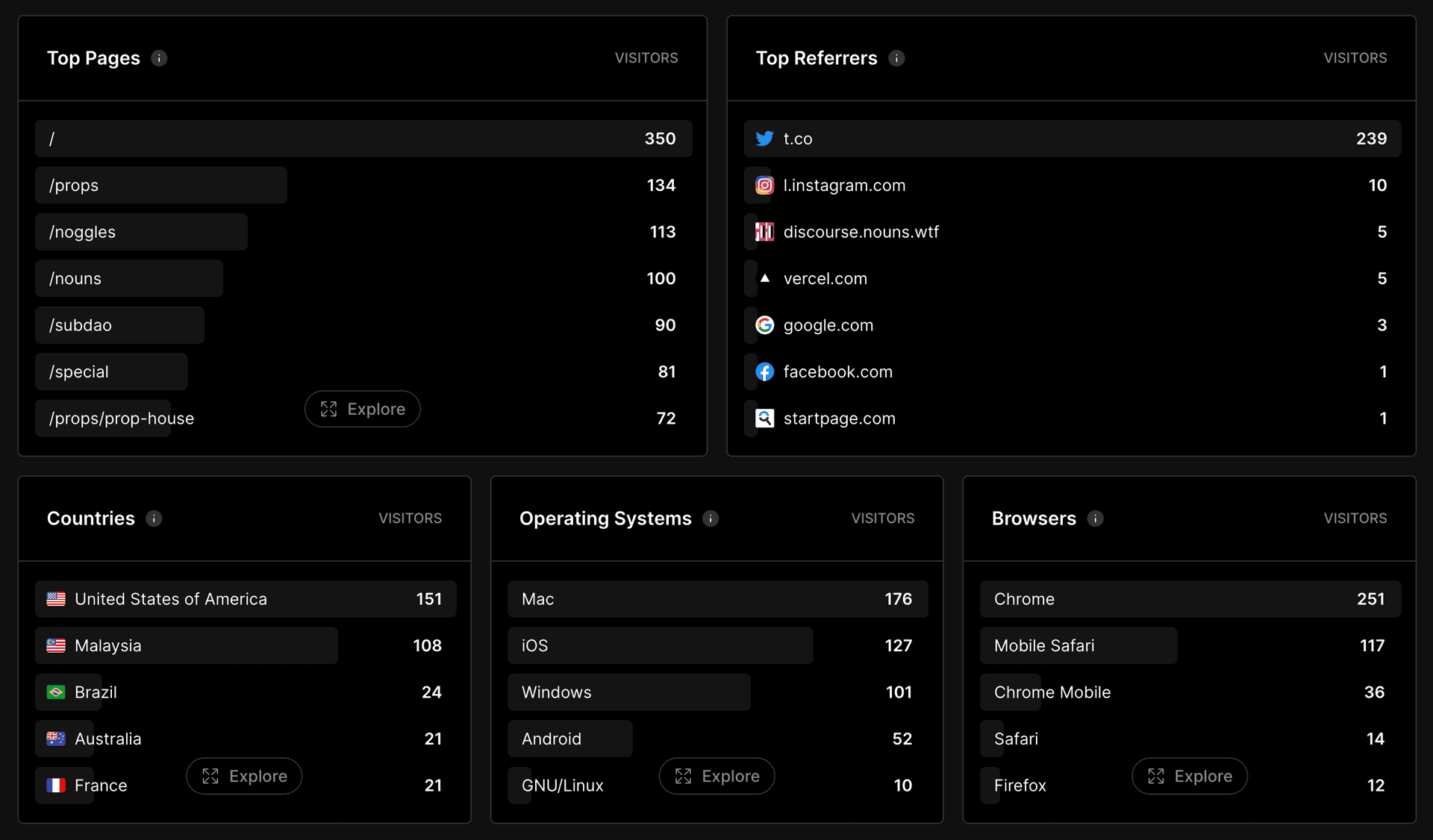
Task: Click the info icon next to Top Pages
Action: pyautogui.click(x=159, y=58)
